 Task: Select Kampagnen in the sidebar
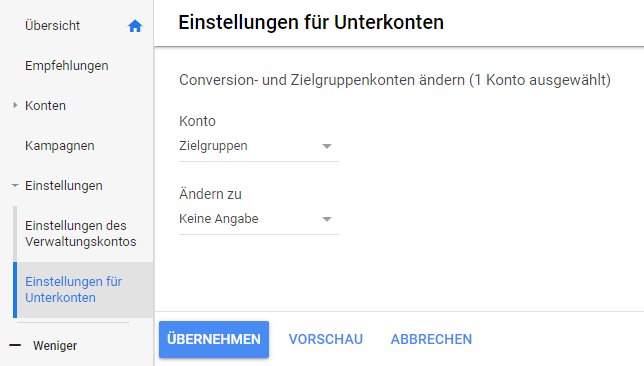[60, 146]
